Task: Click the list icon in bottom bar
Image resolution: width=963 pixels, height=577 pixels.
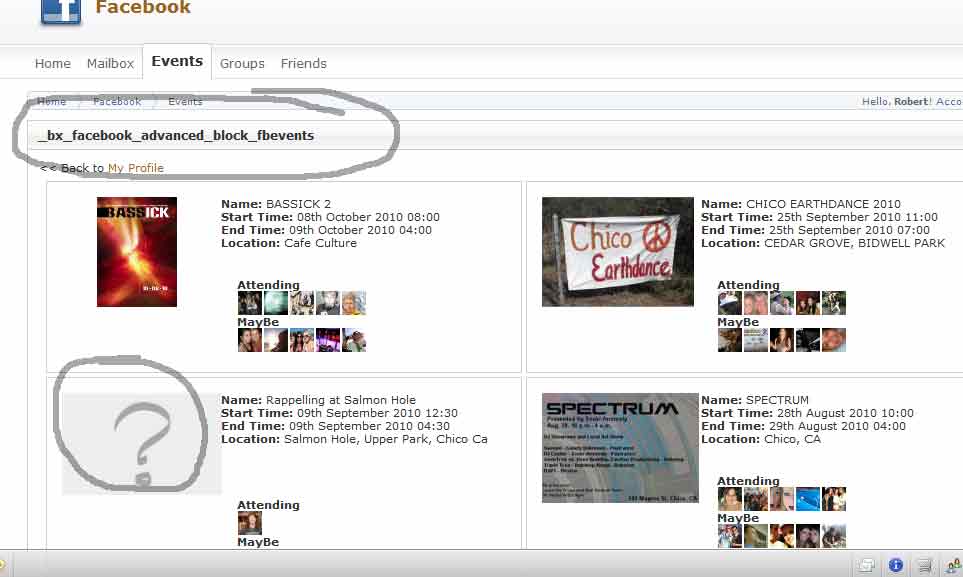Action: tap(927, 565)
